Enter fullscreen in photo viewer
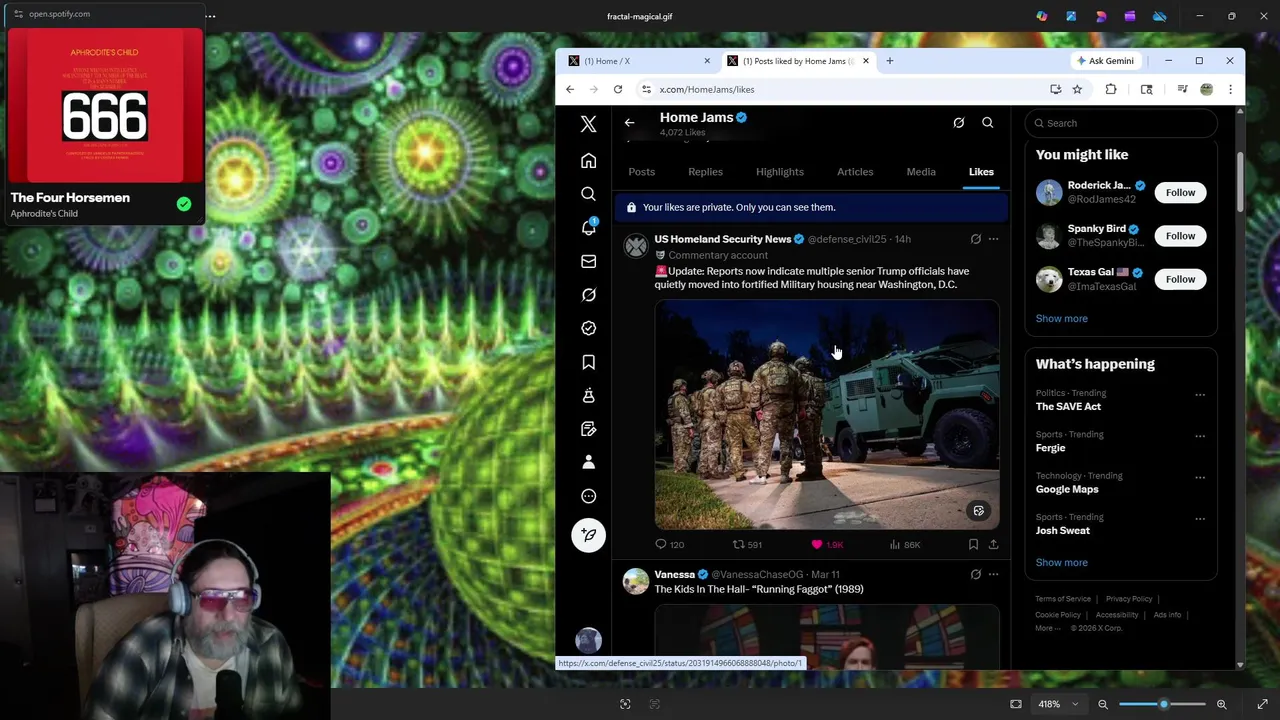The width and height of the screenshot is (1280, 720). click(x=1262, y=704)
